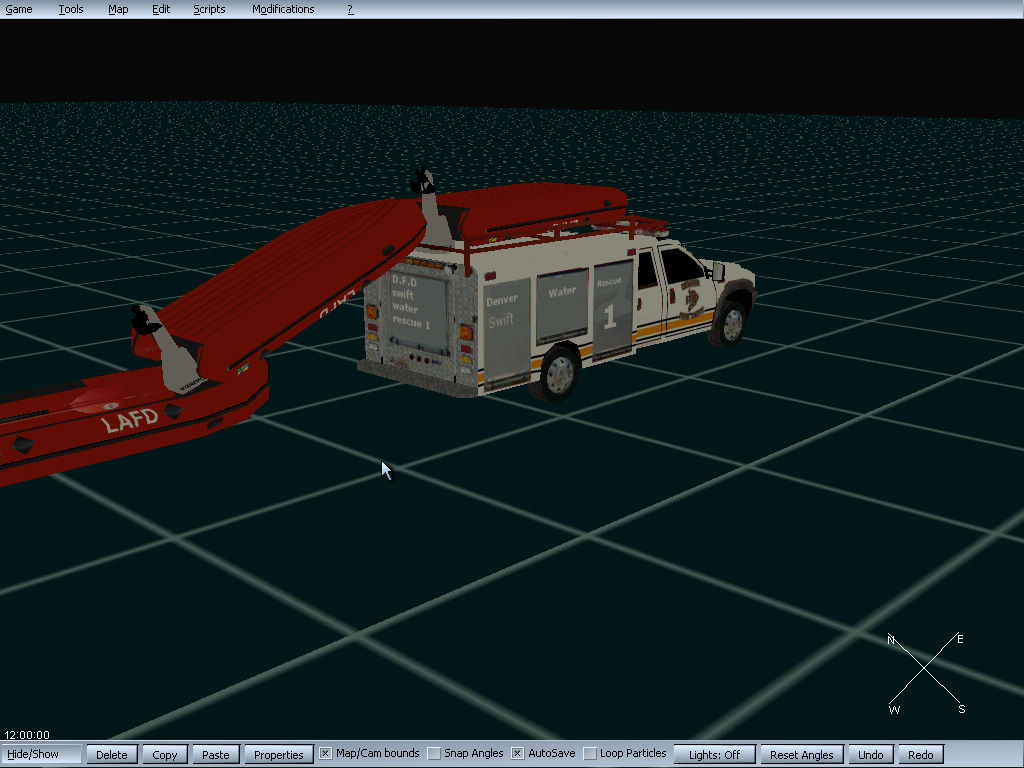The image size is (1024, 768).
Task: Open the Edit menu
Action: 161,9
